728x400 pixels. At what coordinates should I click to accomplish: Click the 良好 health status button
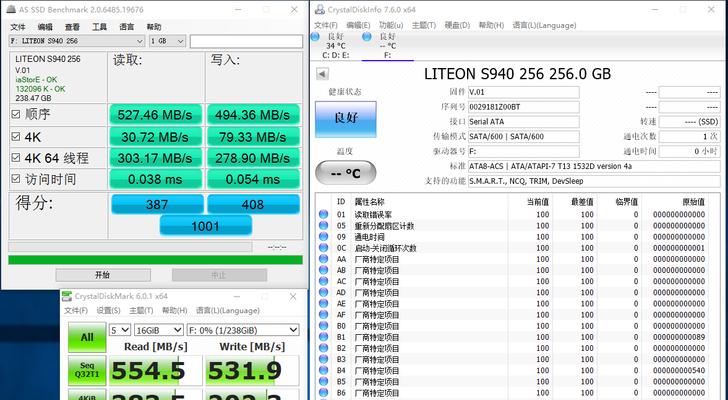[x=346, y=119]
